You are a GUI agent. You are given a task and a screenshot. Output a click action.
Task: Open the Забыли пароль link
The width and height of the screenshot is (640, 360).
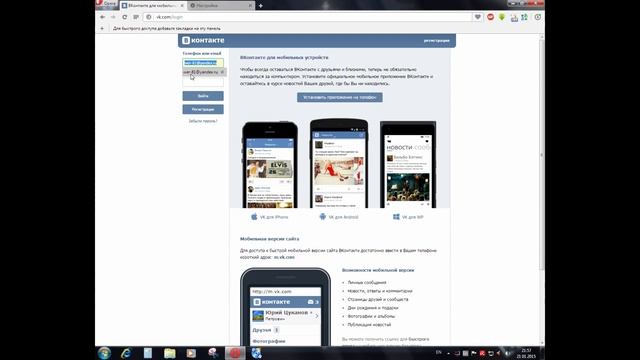click(203, 121)
